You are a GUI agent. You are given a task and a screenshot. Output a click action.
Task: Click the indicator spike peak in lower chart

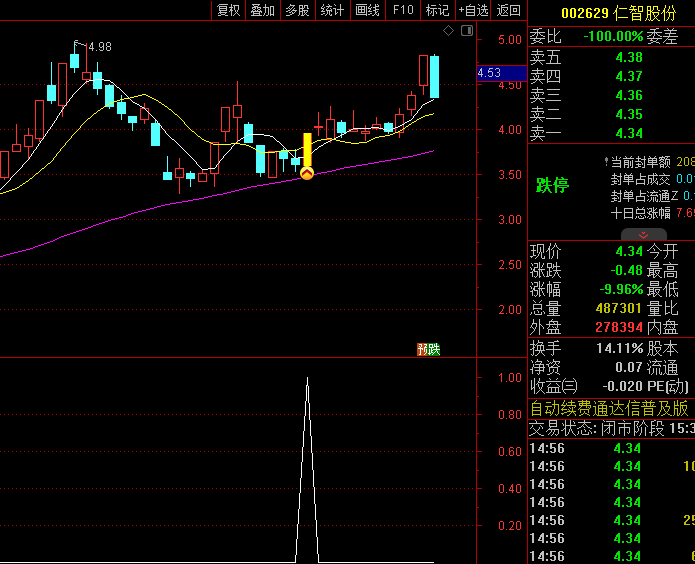(308, 380)
